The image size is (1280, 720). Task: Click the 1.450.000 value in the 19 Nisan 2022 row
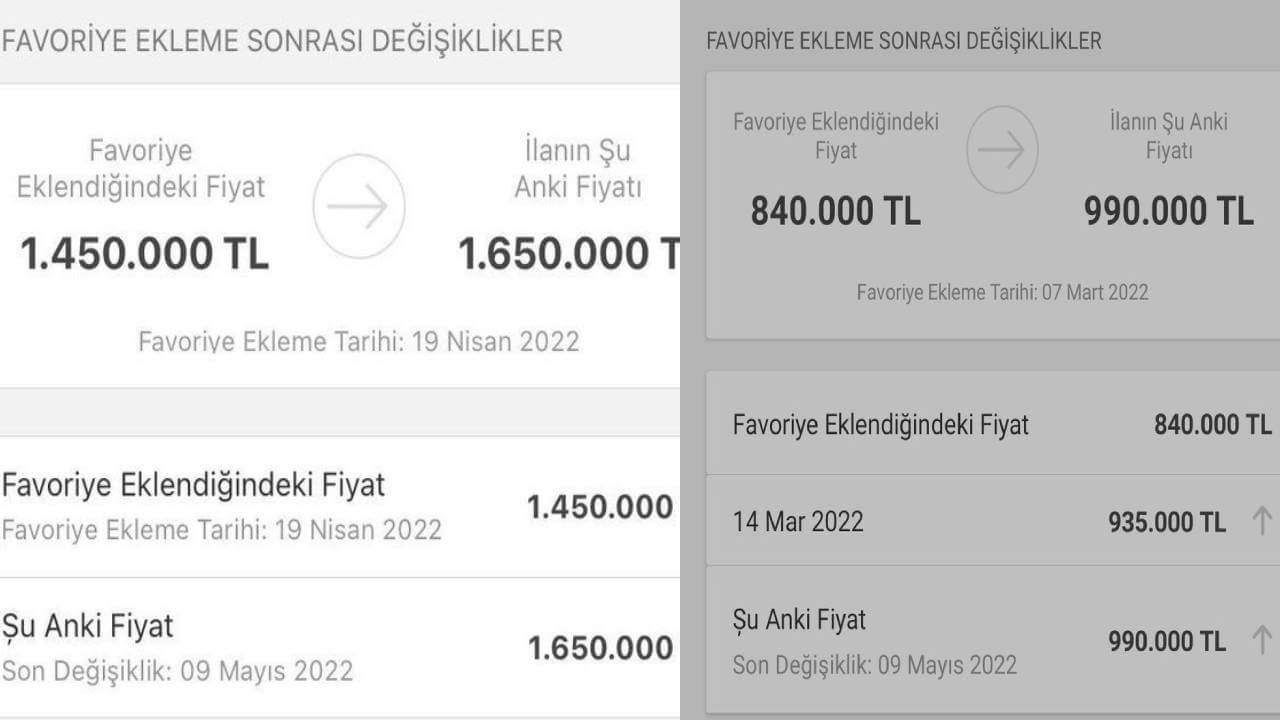click(x=600, y=507)
